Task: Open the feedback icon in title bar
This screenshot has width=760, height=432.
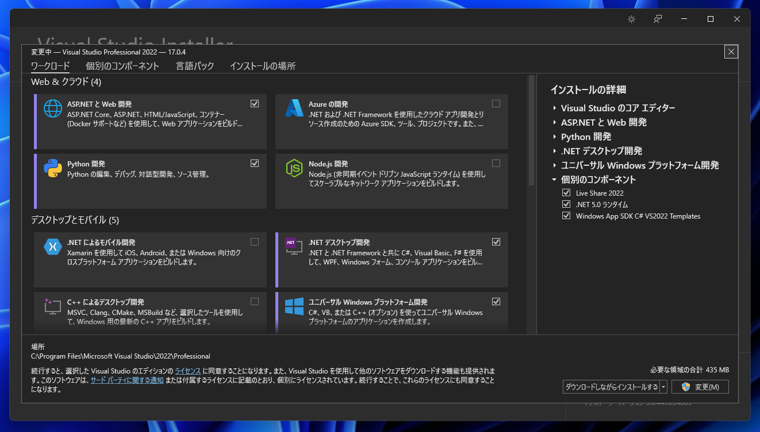Action: [x=658, y=19]
